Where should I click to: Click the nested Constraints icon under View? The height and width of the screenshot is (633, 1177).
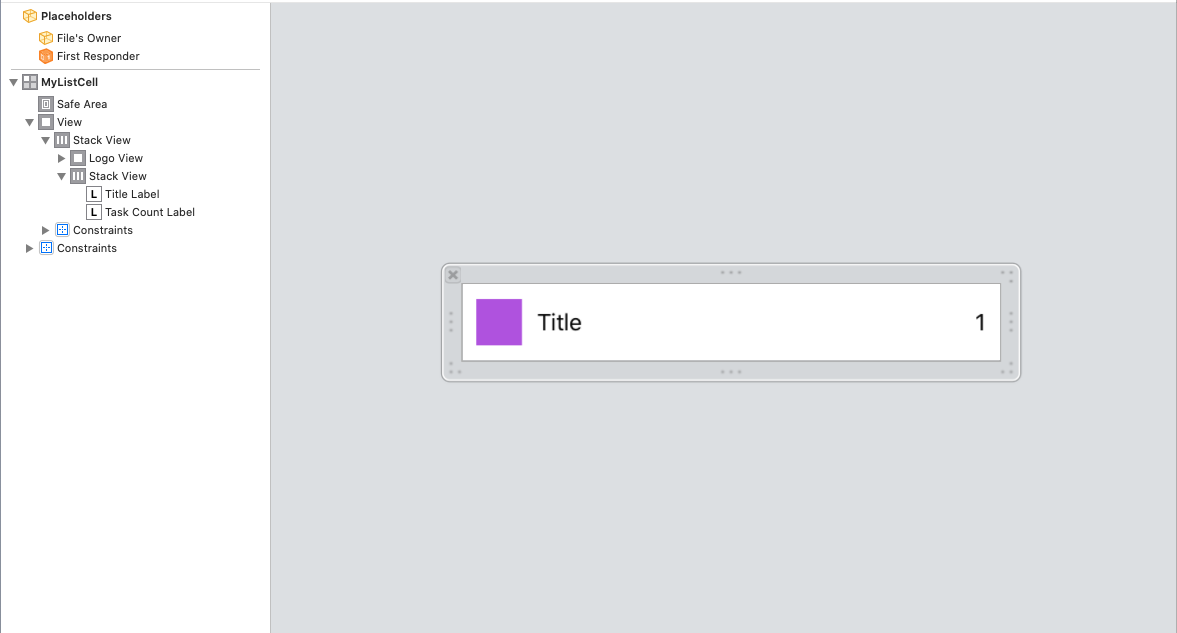62,230
